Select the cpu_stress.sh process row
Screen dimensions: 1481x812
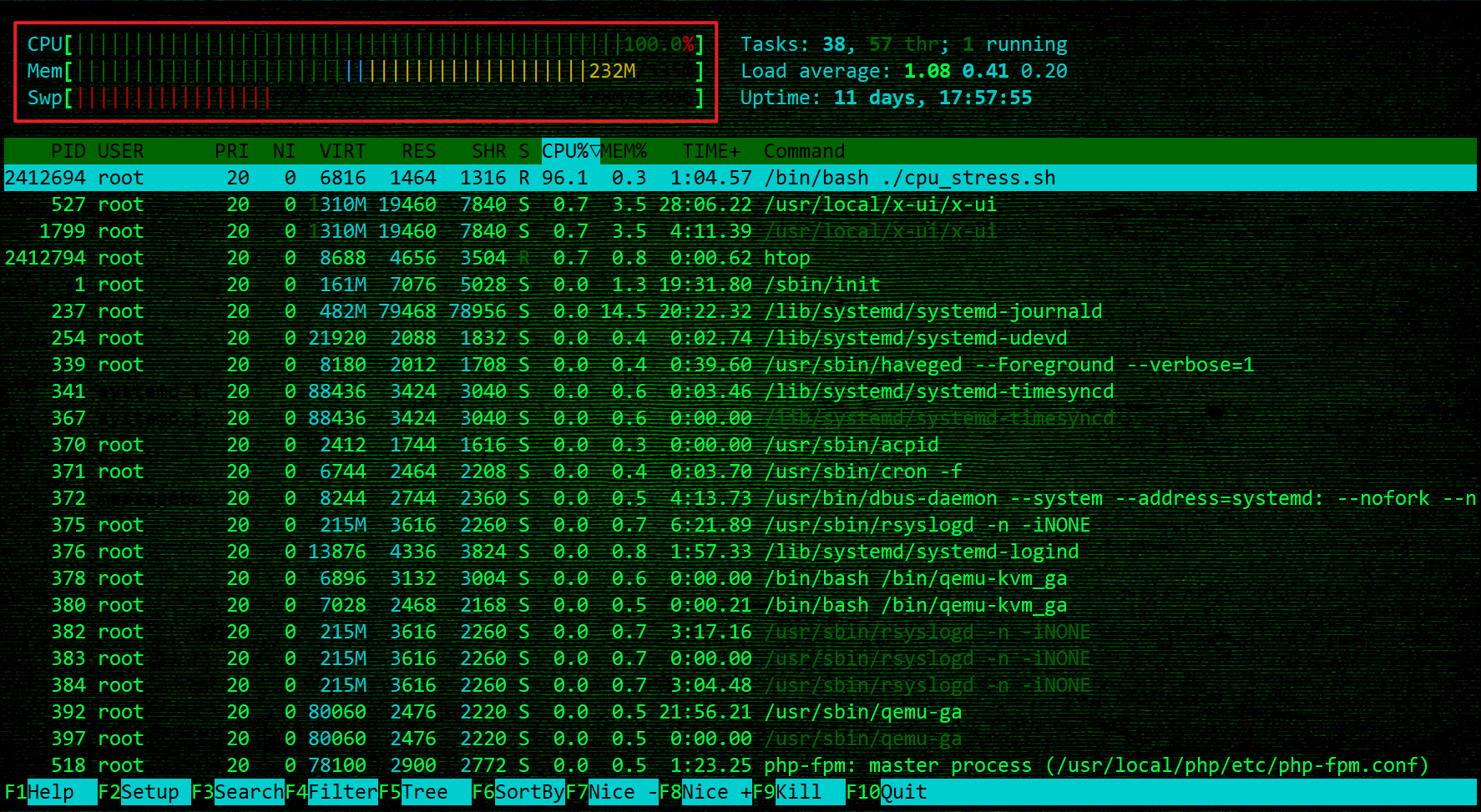click(x=909, y=178)
